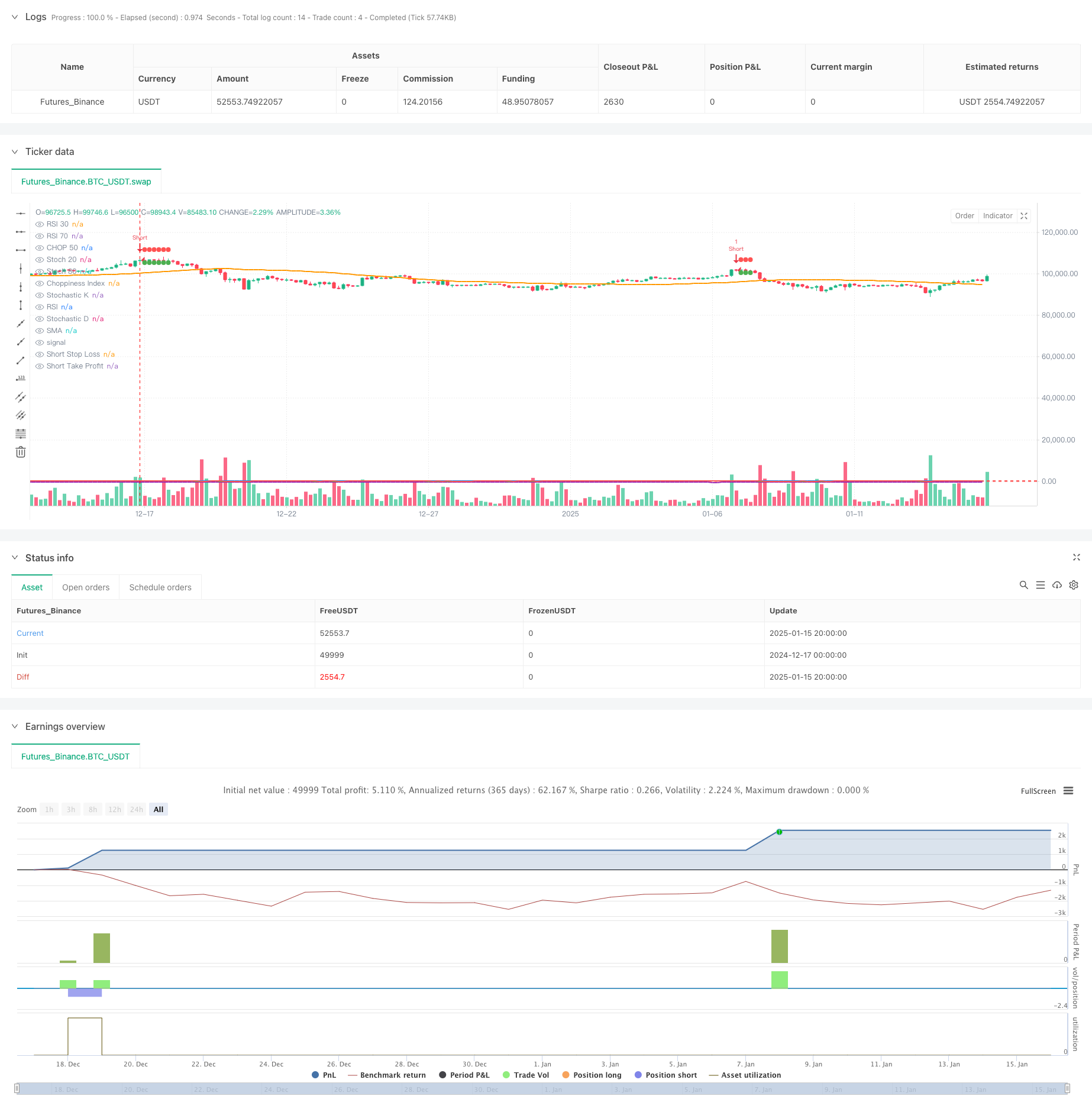Toggle visibility of Short Take Profit indicator

(40, 366)
